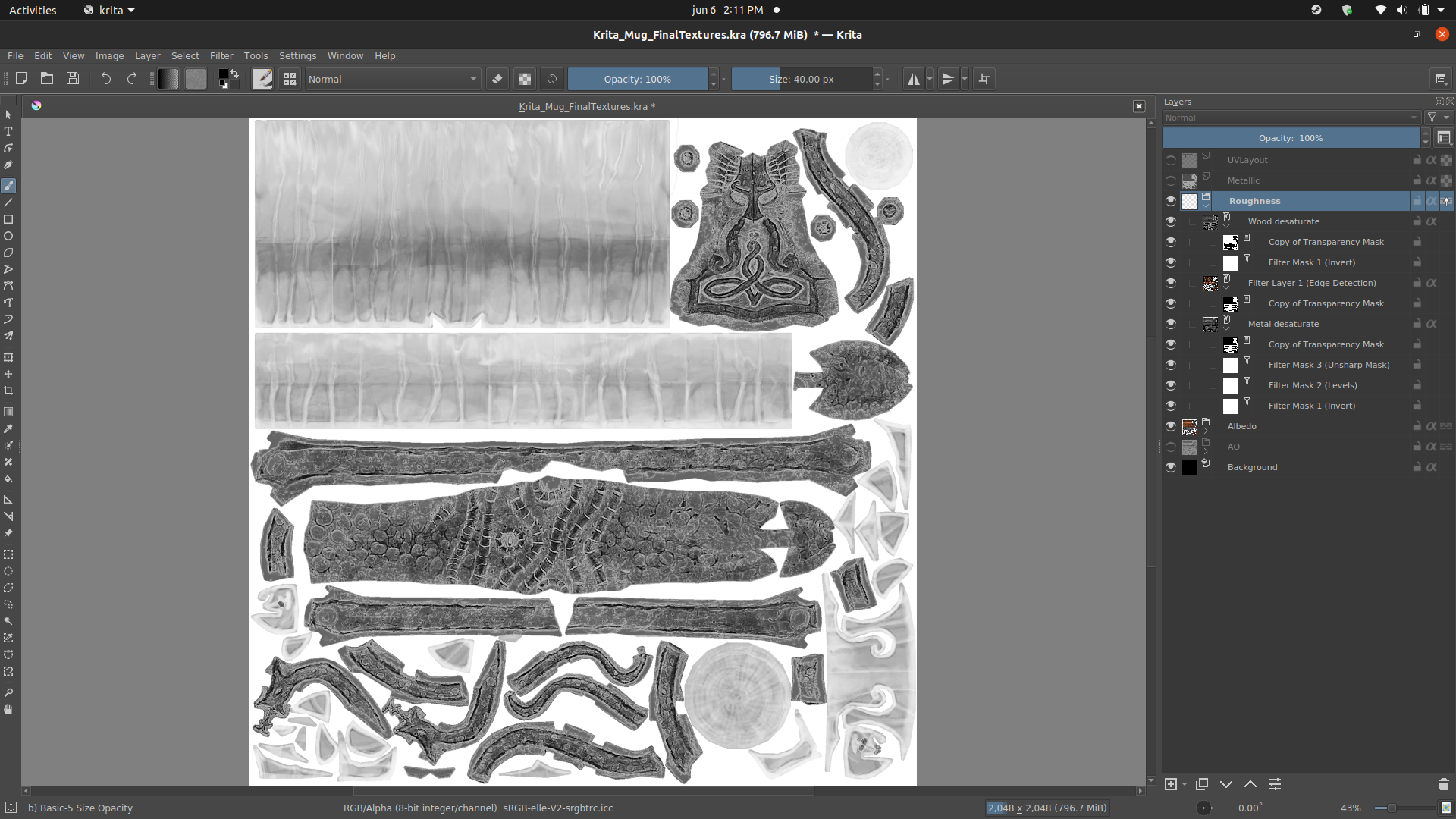Select the Freehand Brush tool
This screenshot has height=819, width=1456.
coord(8,185)
